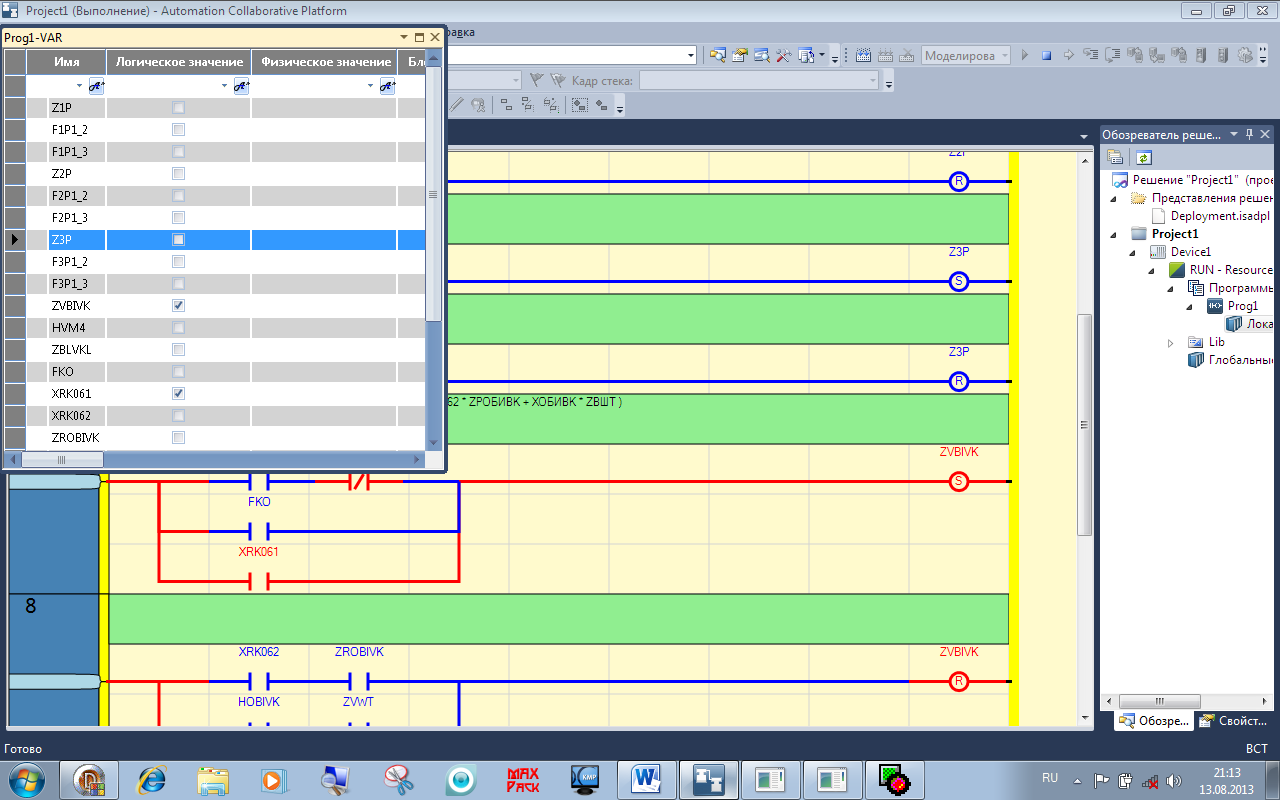Click the Properties icon in Solution Explorer

click(1115, 157)
